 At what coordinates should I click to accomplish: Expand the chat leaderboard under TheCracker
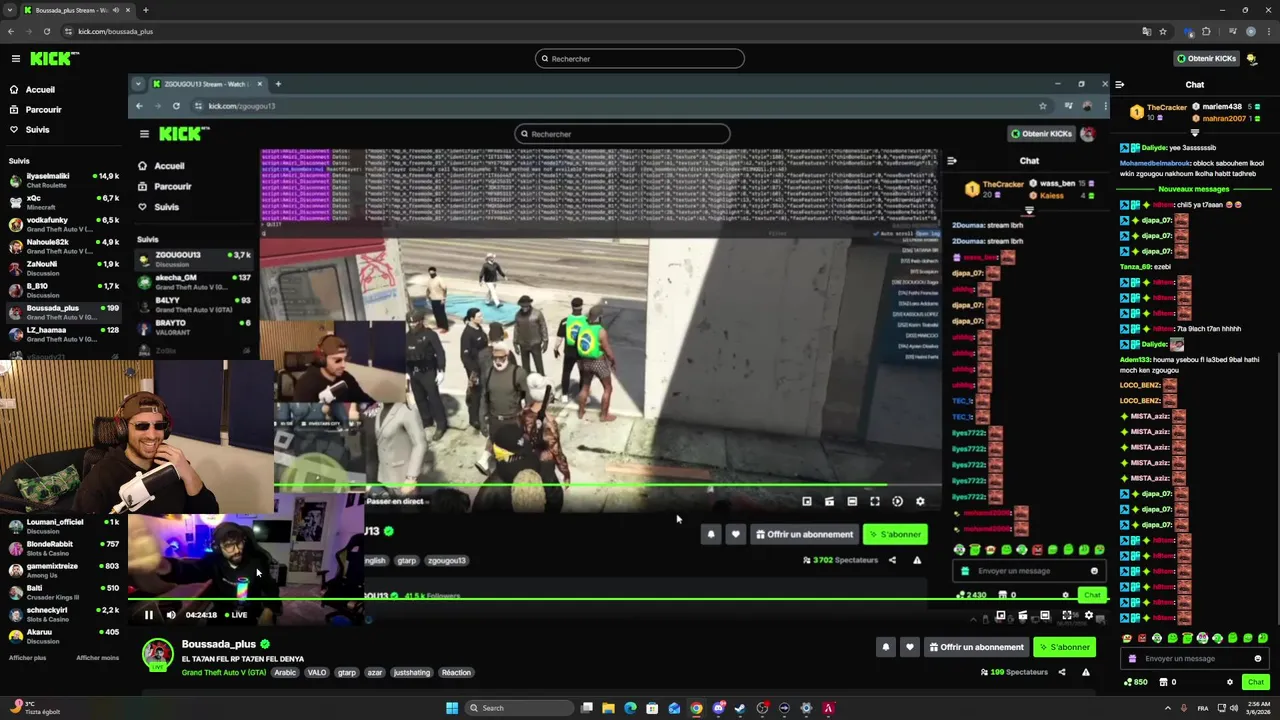pos(1195,132)
